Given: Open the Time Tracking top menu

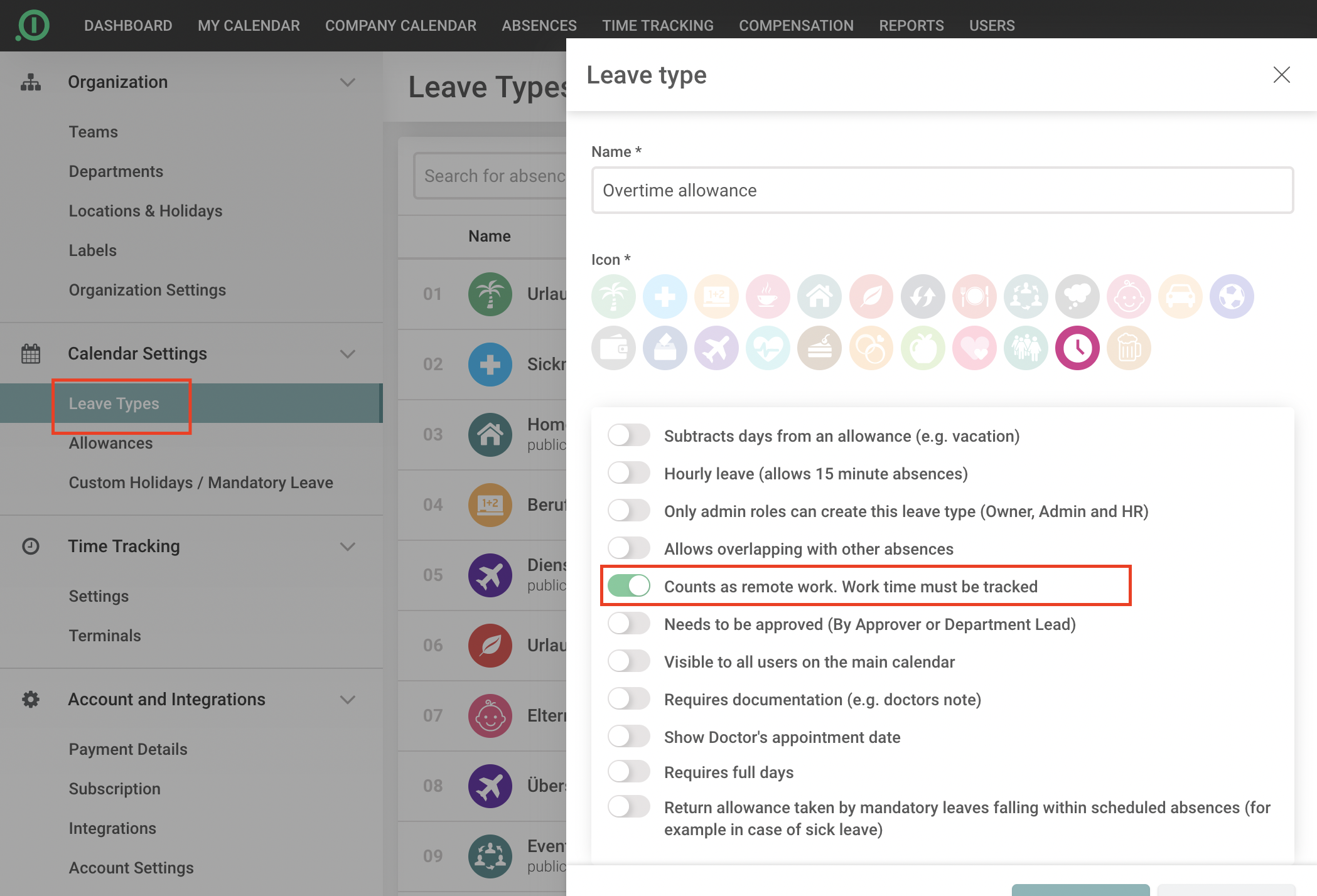Looking at the screenshot, I should [657, 26].
